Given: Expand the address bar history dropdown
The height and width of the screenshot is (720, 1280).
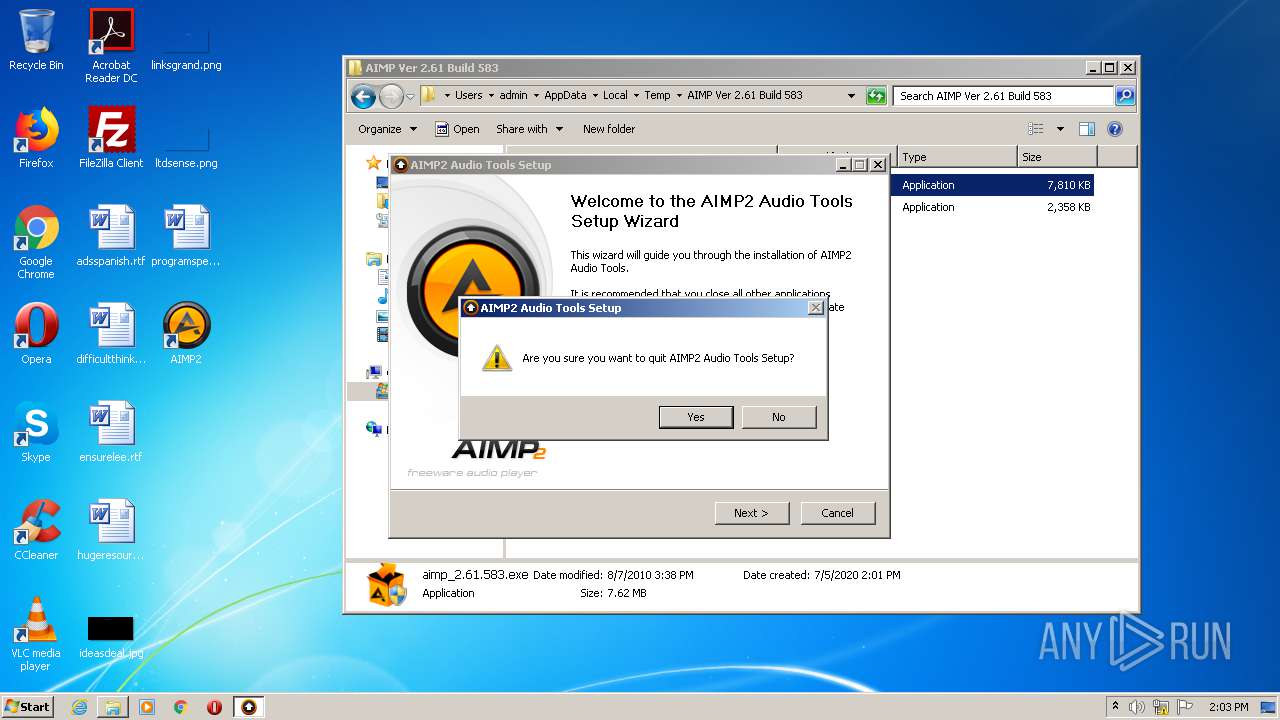Looking at the screenshot, I should [x=851, y=96].
